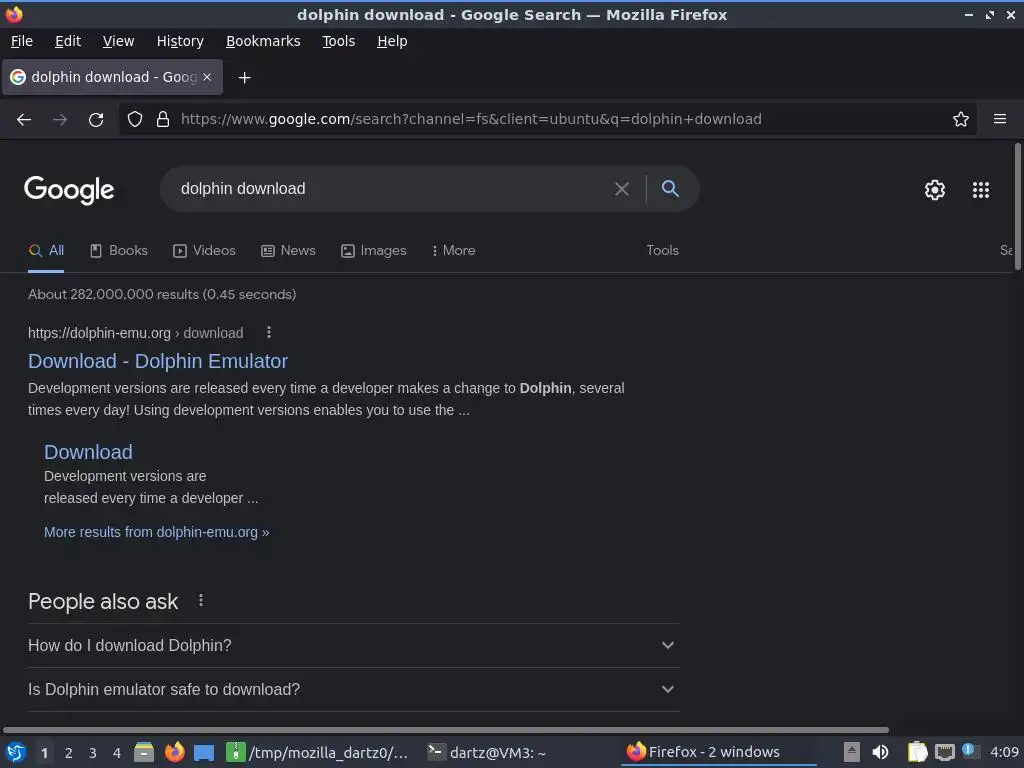Go to the Google logo homepage

click(69, 190)
